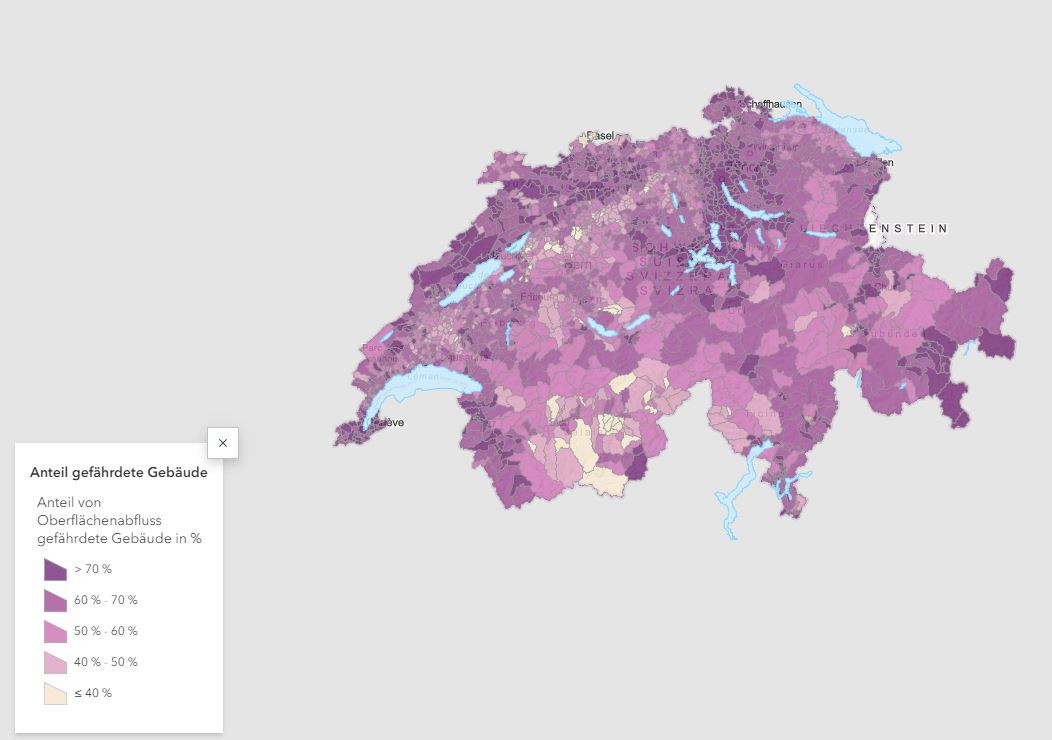1052x740 pixels.
Task: Click the 40 % - 50 % legend swatch
Action: click(x=55, y=663)
